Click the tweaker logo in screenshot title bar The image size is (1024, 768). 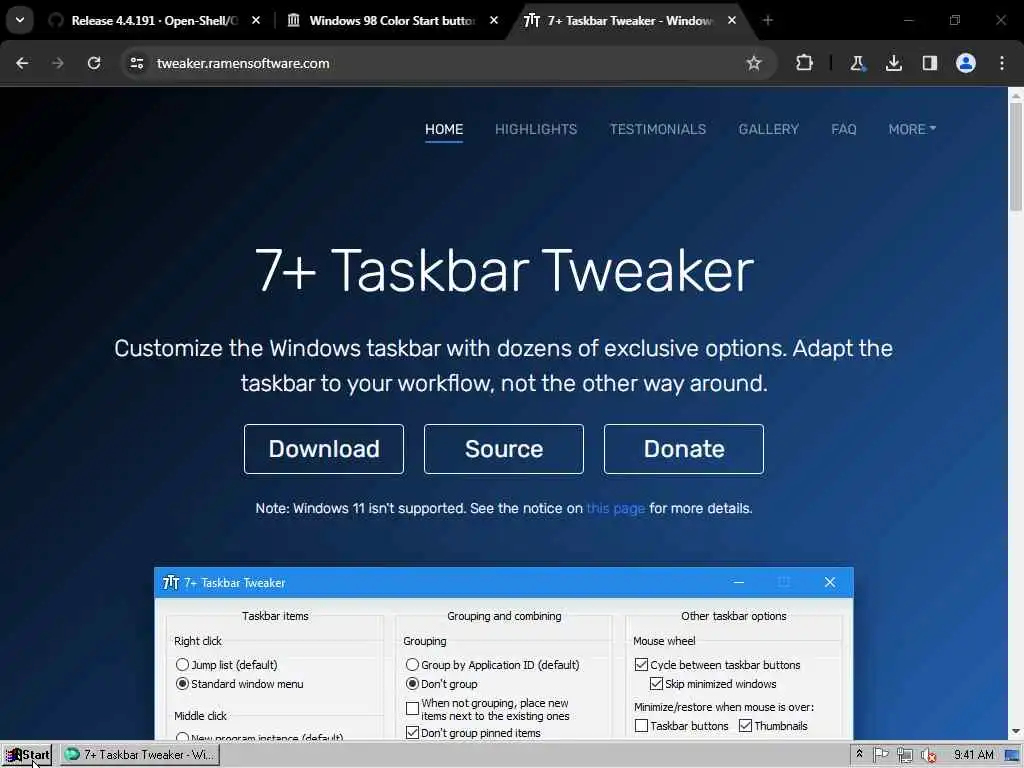(x=170, y=583)
